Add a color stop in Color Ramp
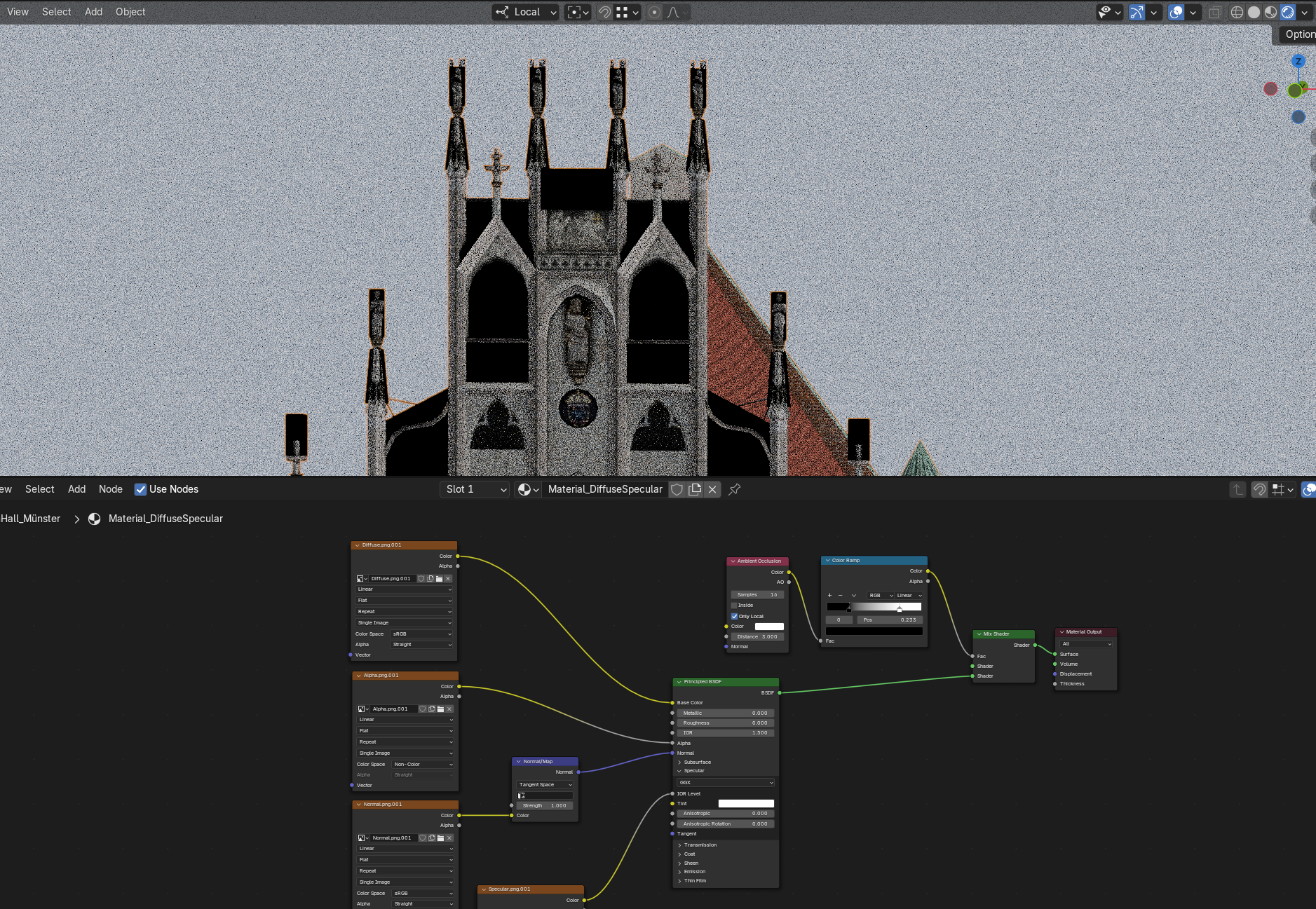 pos(829,596)
